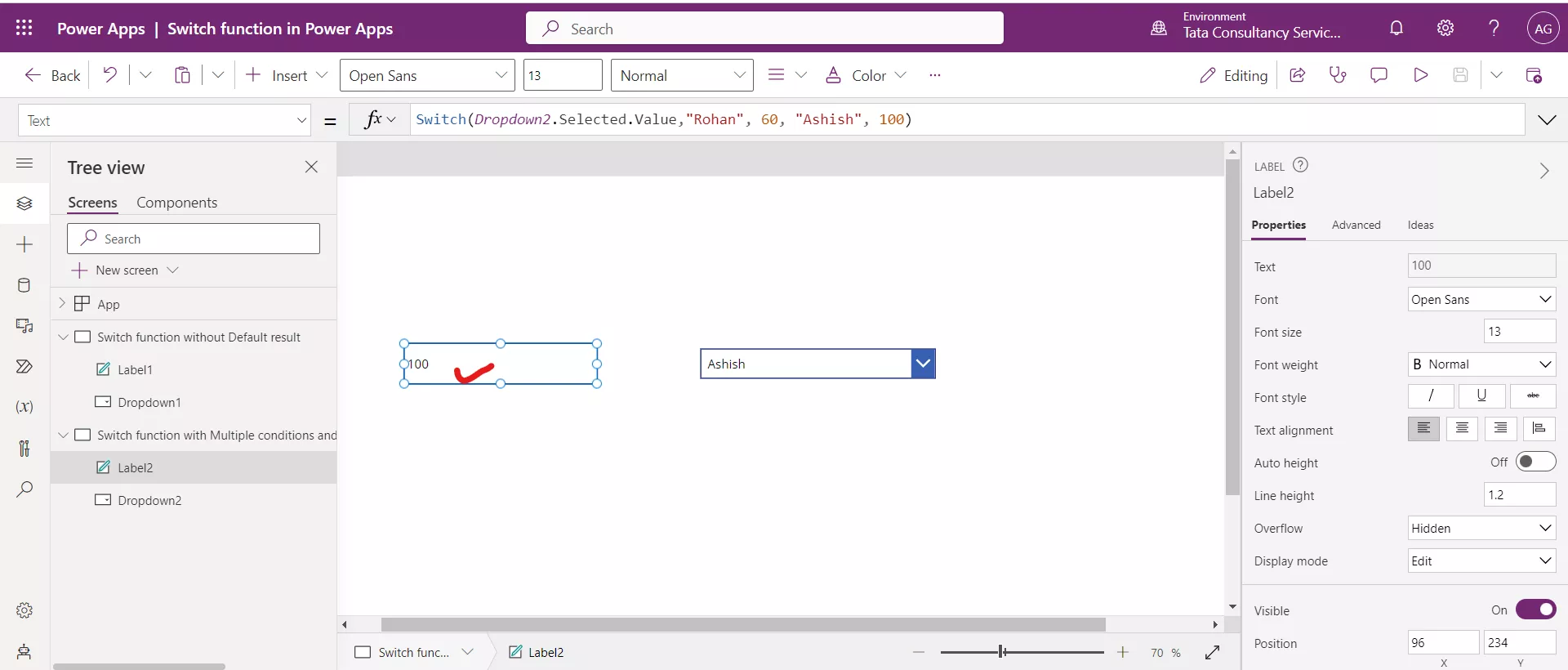This screenshot has width=1568, height=670.
Task: Set text alignment to center
Action: [x=1462, y=429]
